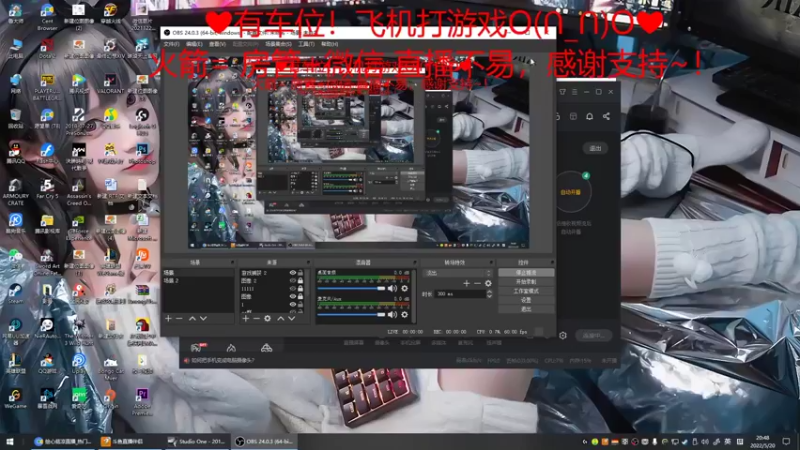
Task: Remove selected scene with minus icon
Action: coord(179,318)
